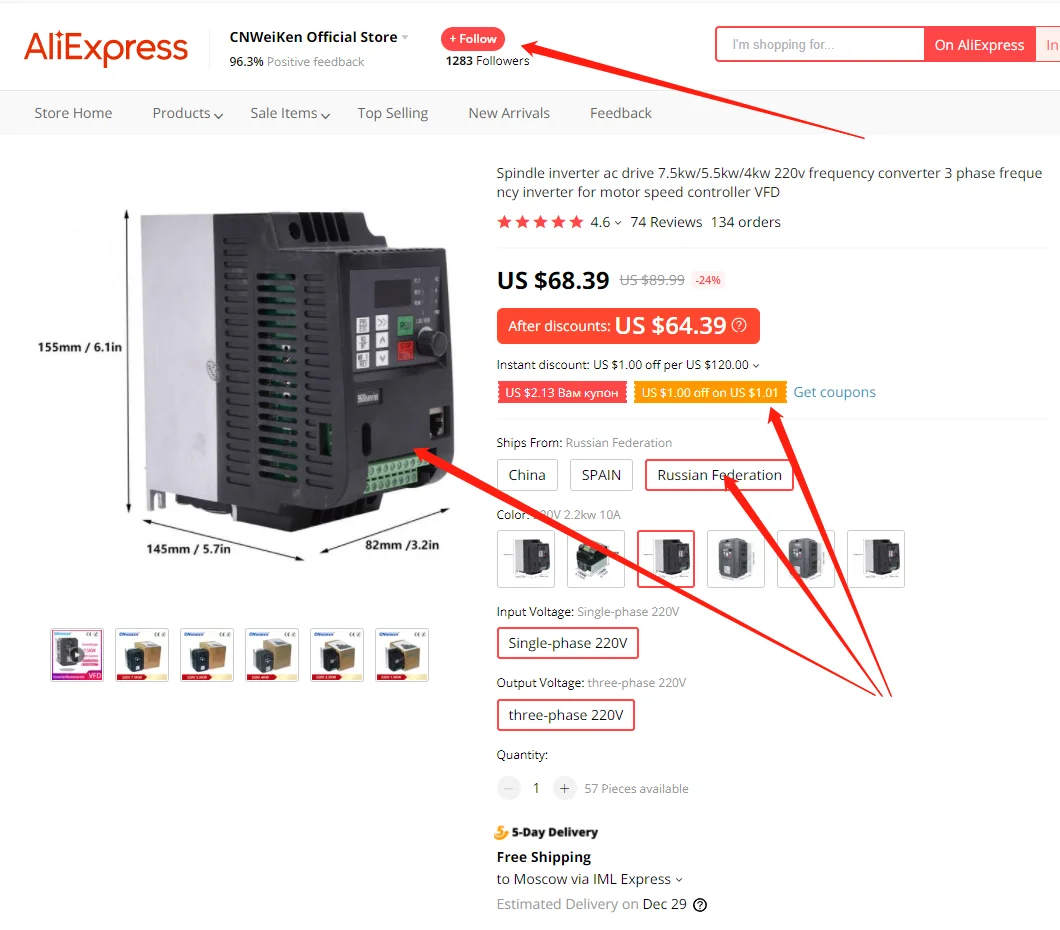The height and width of the screenshot is (930, 1060).
Task: Expand the CNWeiKen Official Store dropdown arrow
Action: (405, 37)
